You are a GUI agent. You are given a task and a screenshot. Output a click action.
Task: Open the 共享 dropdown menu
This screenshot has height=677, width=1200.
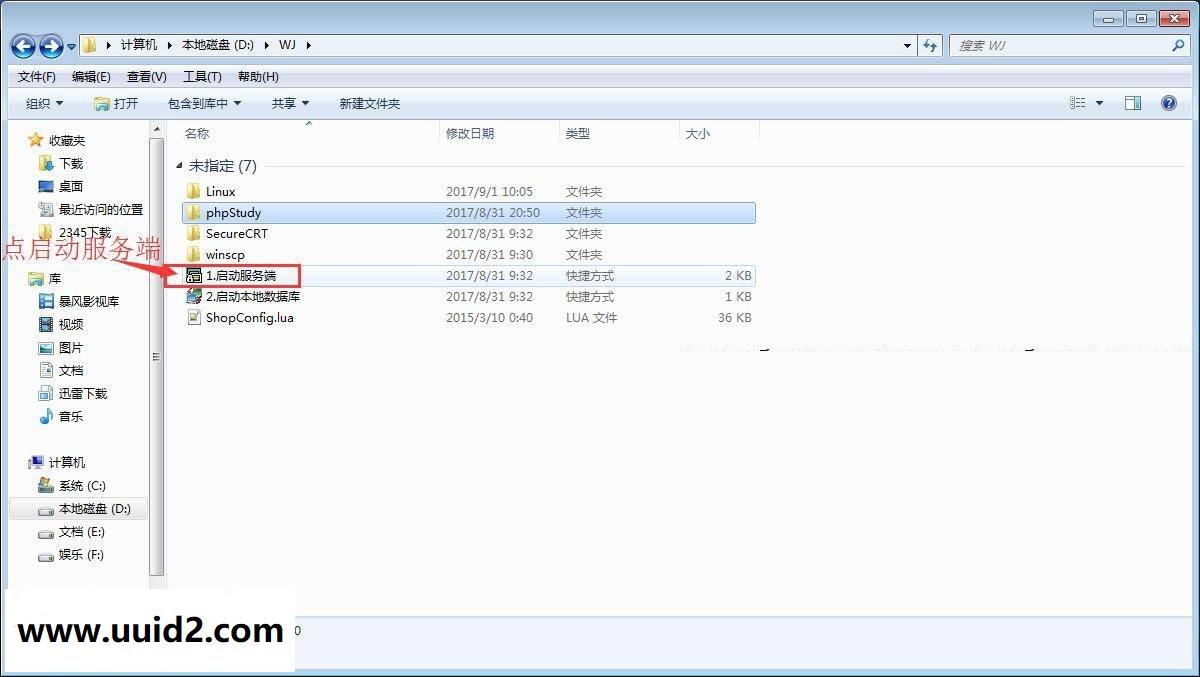tap(289, 102)
